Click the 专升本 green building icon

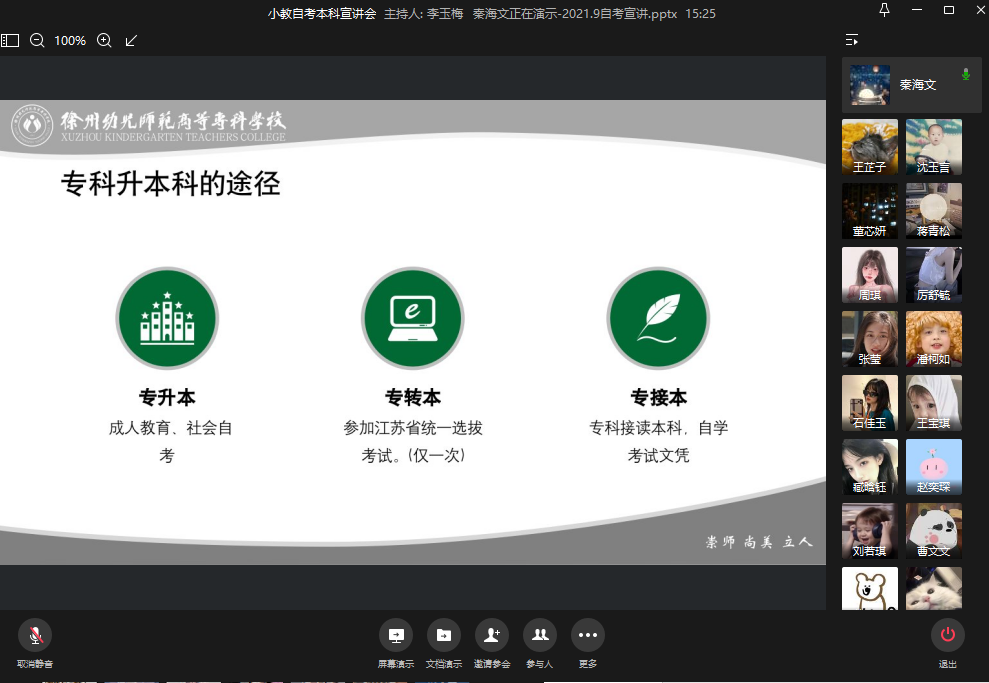click(167, 319)
